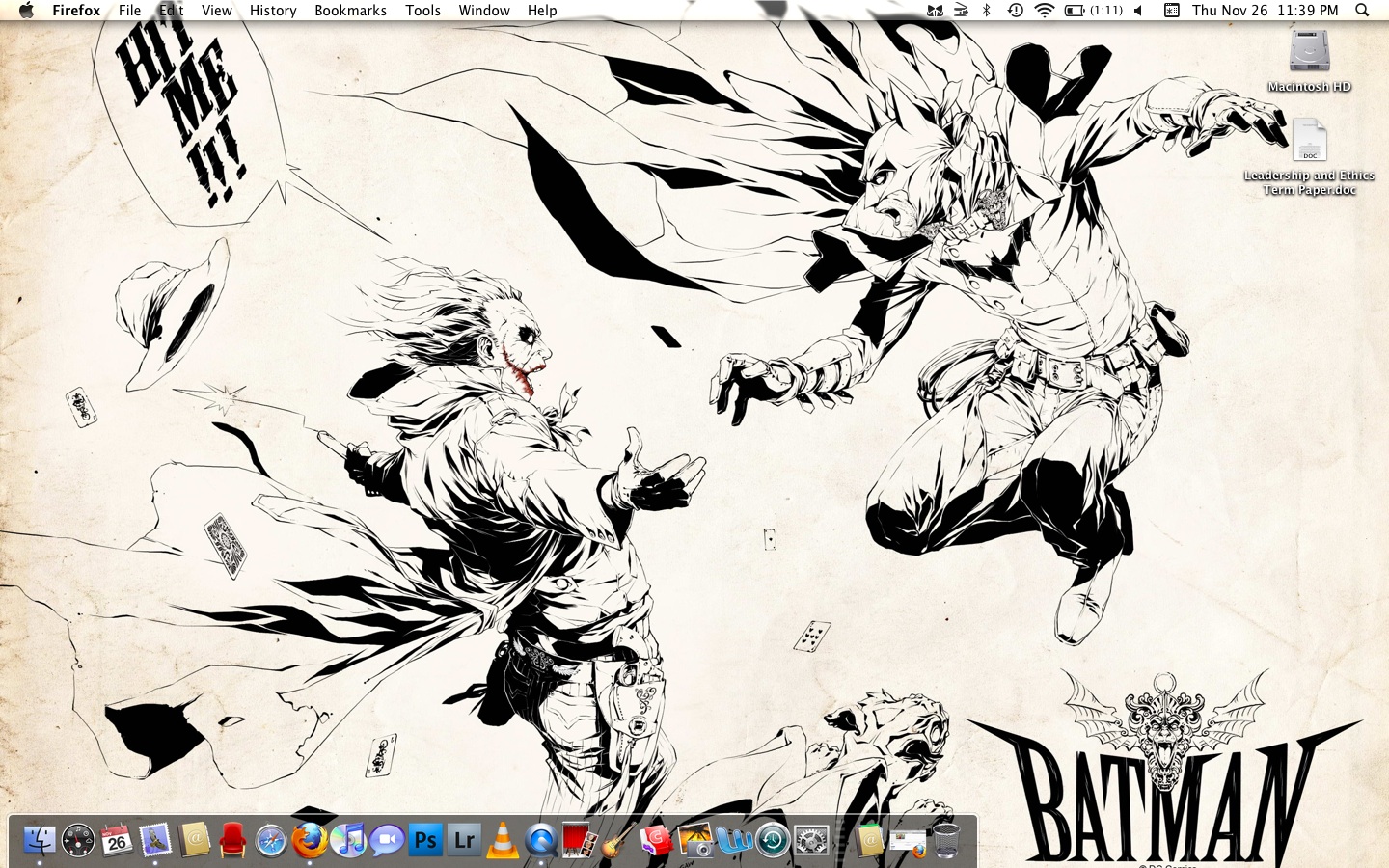Image resolution: width=1389 pixels, height=868 pixels.
Task: Open the File menu
Action: [129, 10]
